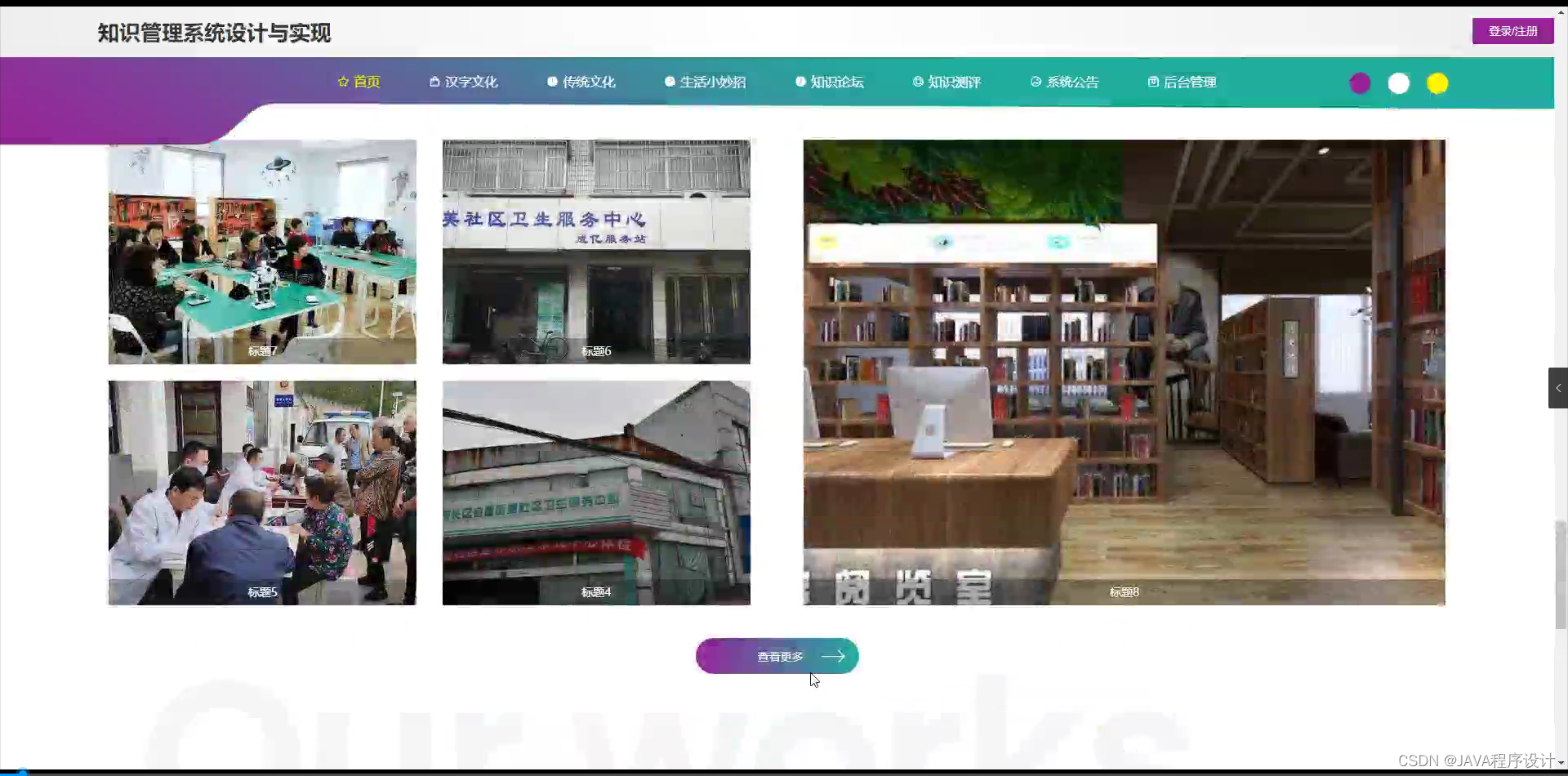Click the 标题4 caption text
The height and width of the screenshot is (776, 1568).
[596, 592]
